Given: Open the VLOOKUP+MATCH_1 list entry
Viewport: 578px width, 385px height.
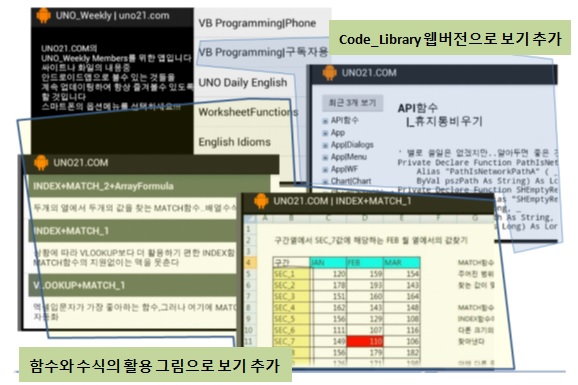Looking at the screenshot, I should tap(133, 285).
